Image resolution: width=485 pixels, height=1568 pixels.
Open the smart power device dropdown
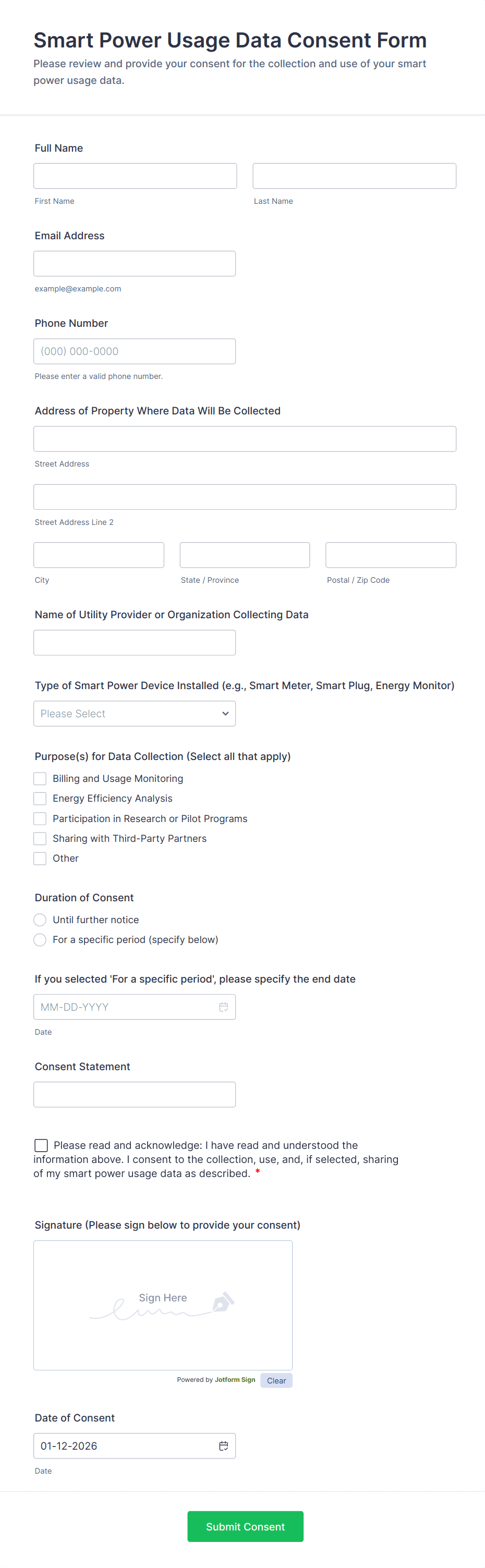pyautogui.click(x=134, y=713)
